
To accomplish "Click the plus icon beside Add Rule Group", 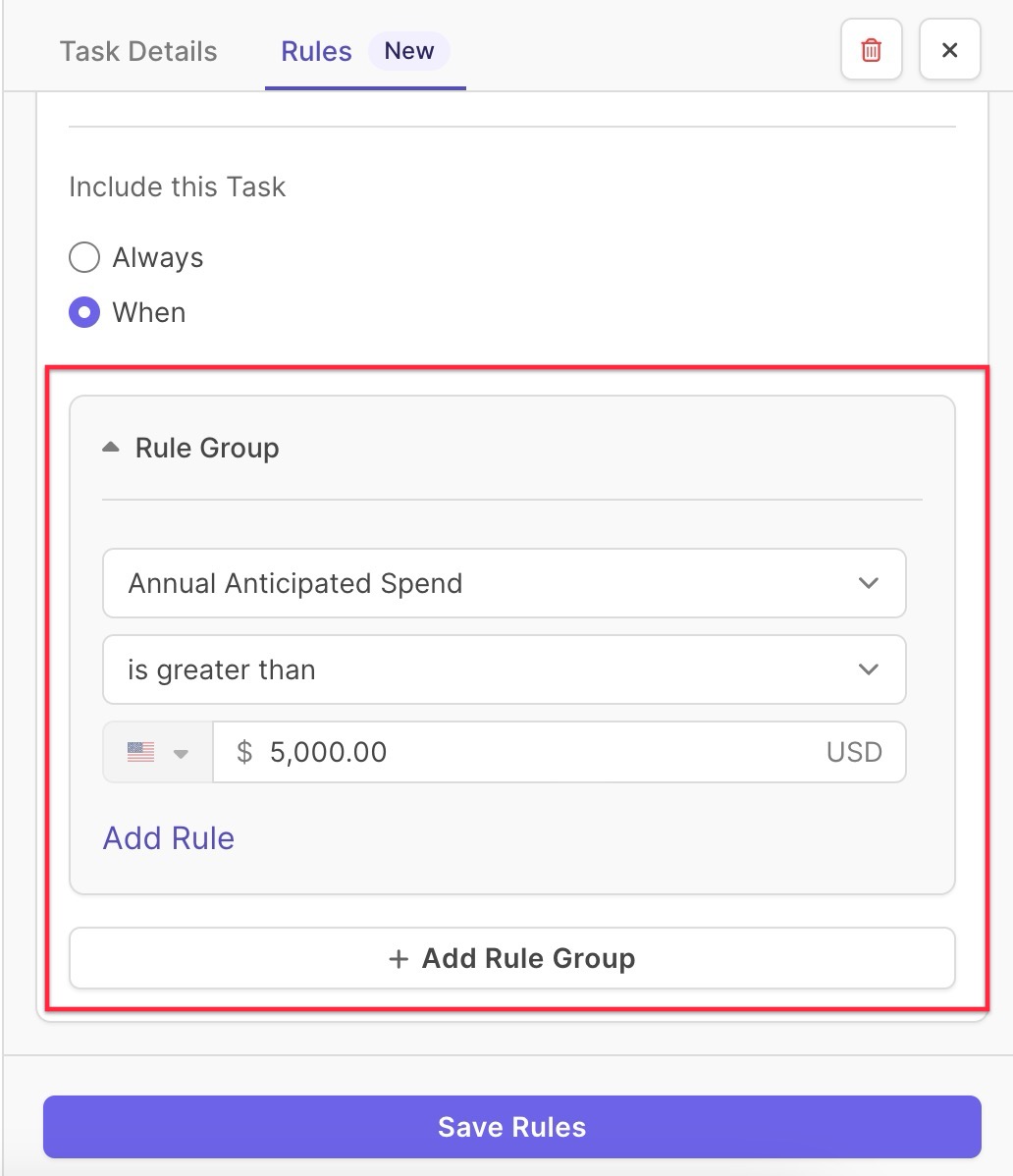I will (x=399, y=958).
